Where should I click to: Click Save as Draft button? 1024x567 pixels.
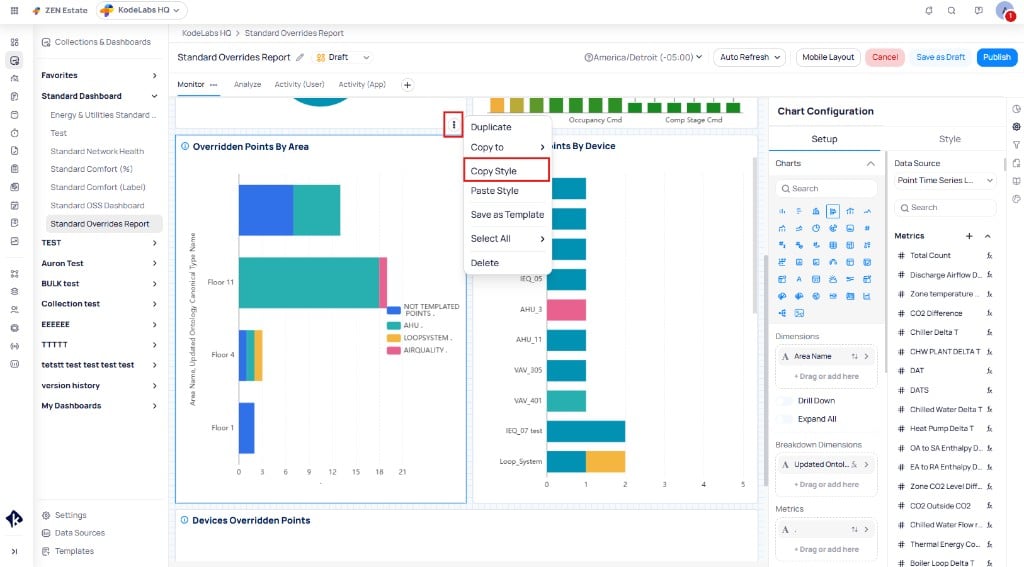(940, 57)
